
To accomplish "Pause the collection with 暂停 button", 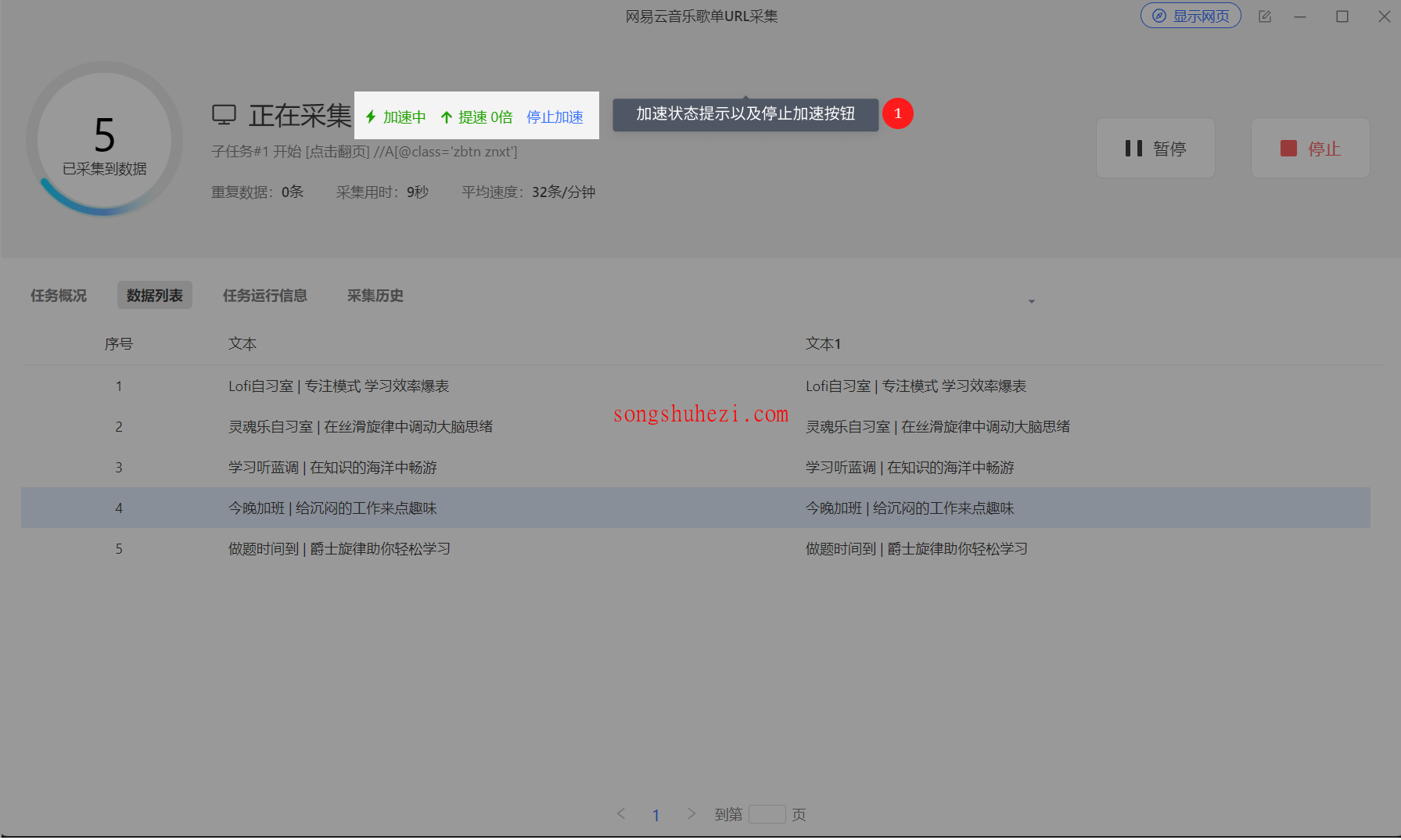I will coord(1155,148).
